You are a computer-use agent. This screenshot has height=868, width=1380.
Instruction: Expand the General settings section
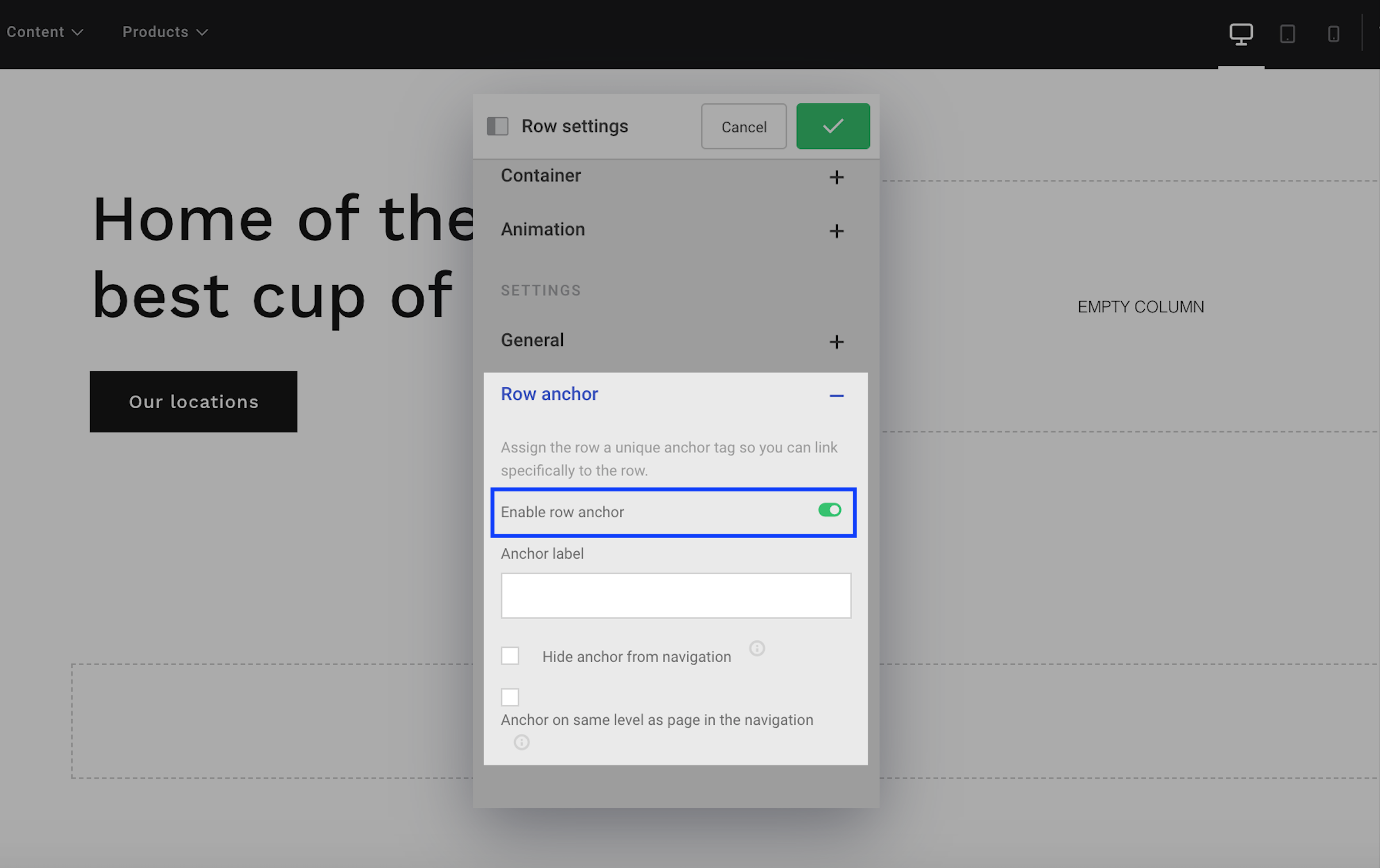pyautogui.click(x=836, y=342)
